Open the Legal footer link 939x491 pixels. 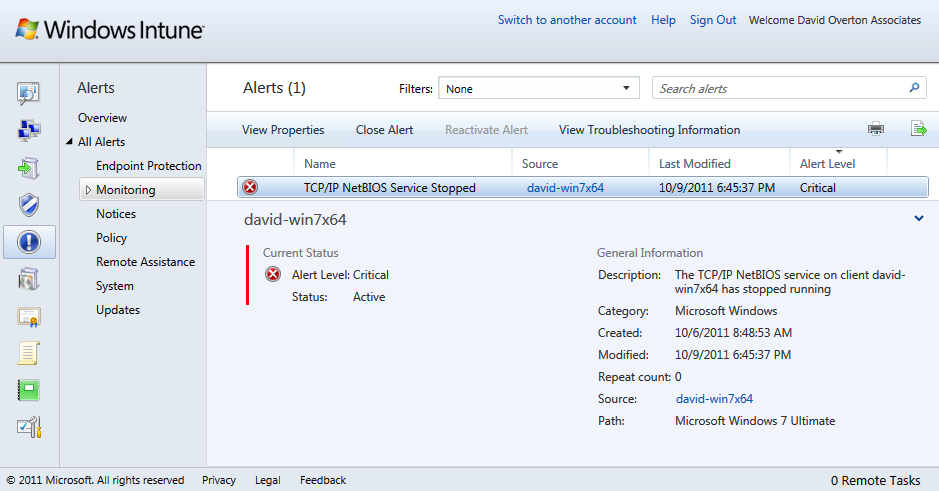[x=267, y=480]
